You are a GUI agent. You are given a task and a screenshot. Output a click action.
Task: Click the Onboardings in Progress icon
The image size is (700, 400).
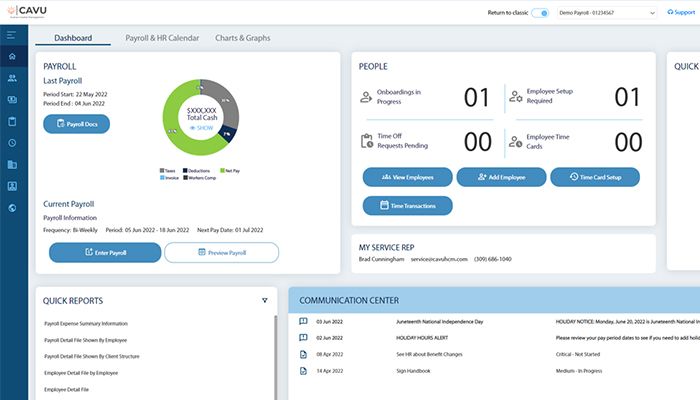(367, 97)
